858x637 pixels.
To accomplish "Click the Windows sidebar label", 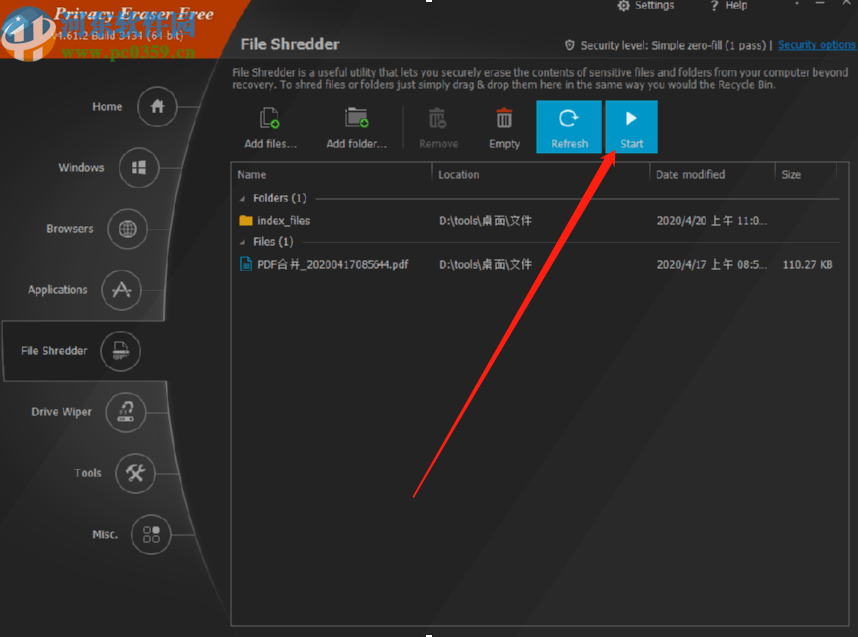I will [82, 167].
